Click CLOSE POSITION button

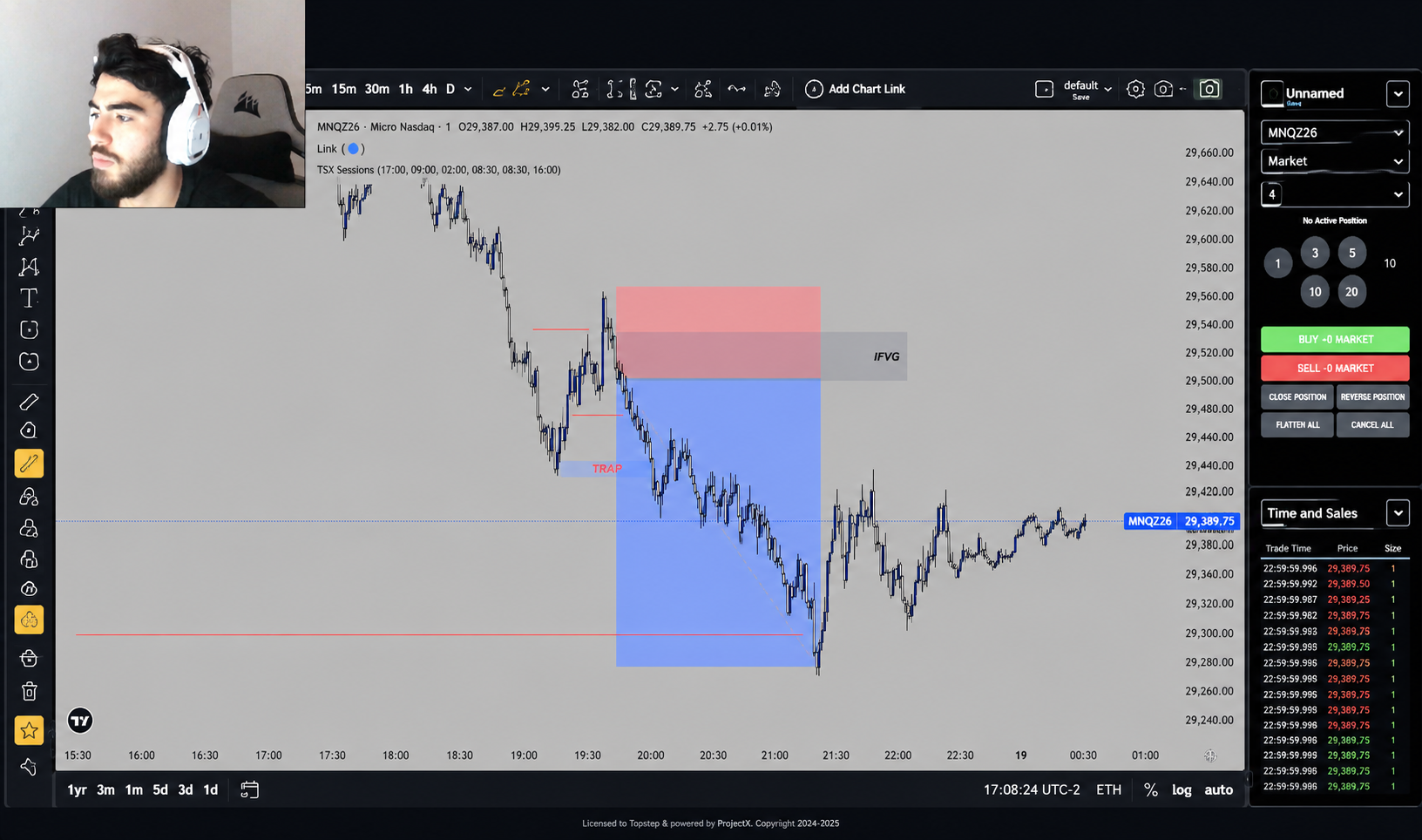pyautogui.click(x=1297, y=396)
